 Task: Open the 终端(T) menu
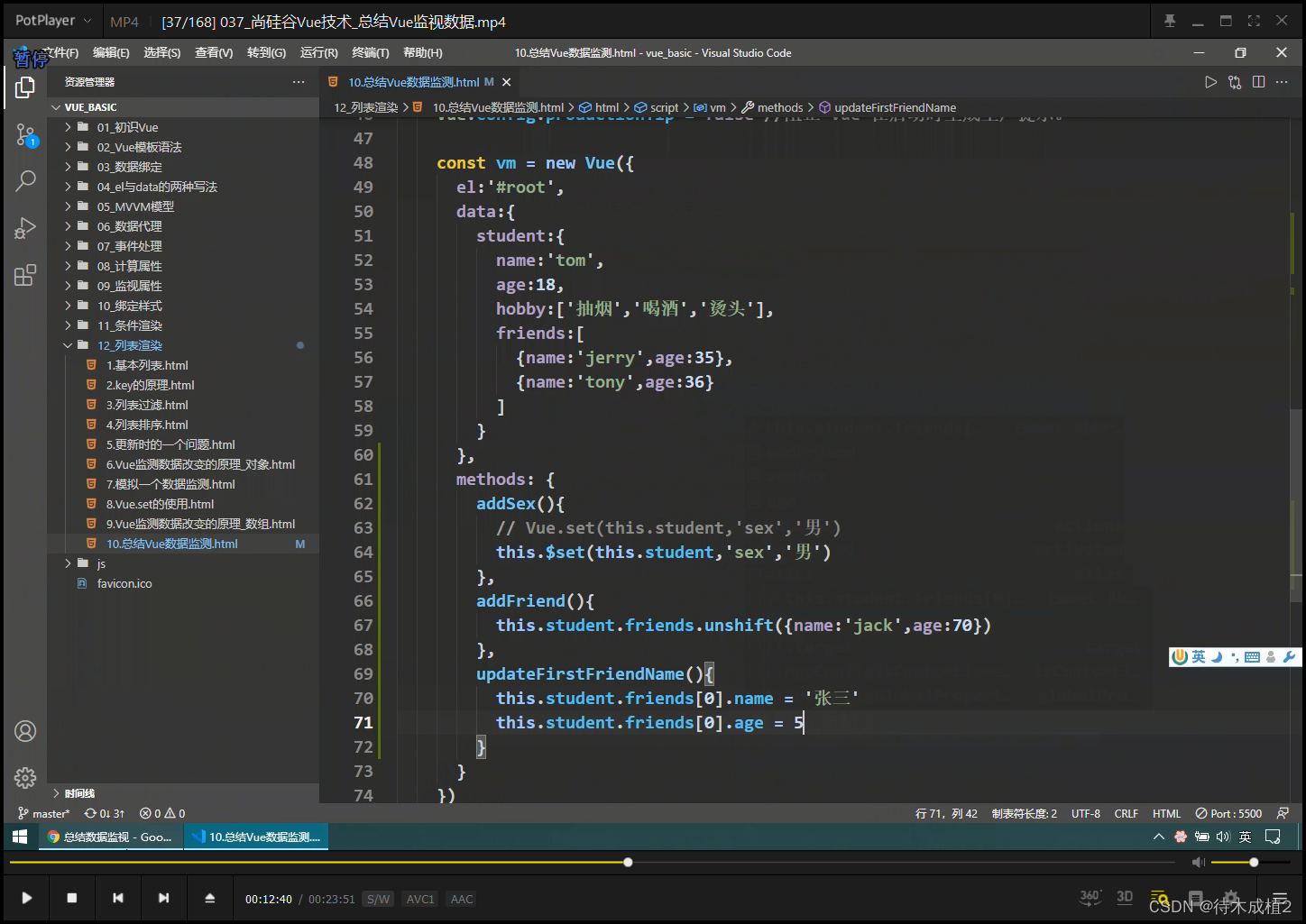(371, 53)
